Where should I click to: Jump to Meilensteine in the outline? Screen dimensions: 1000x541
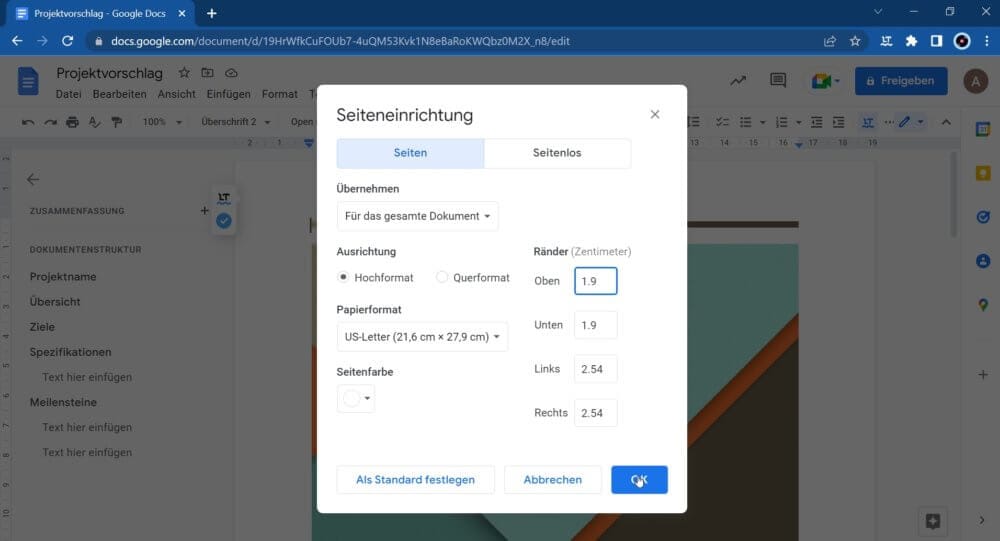(x=63, y=403)
